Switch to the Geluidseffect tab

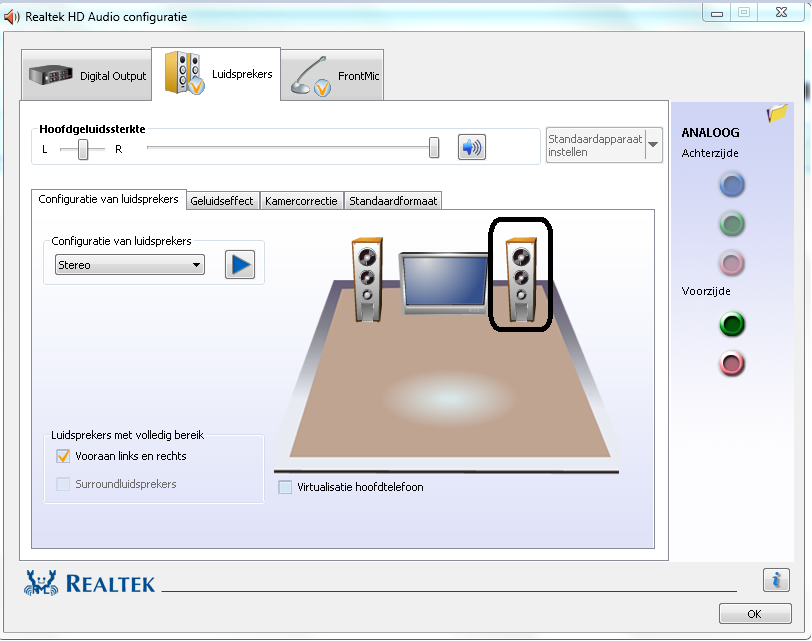(x=222, y=201)
